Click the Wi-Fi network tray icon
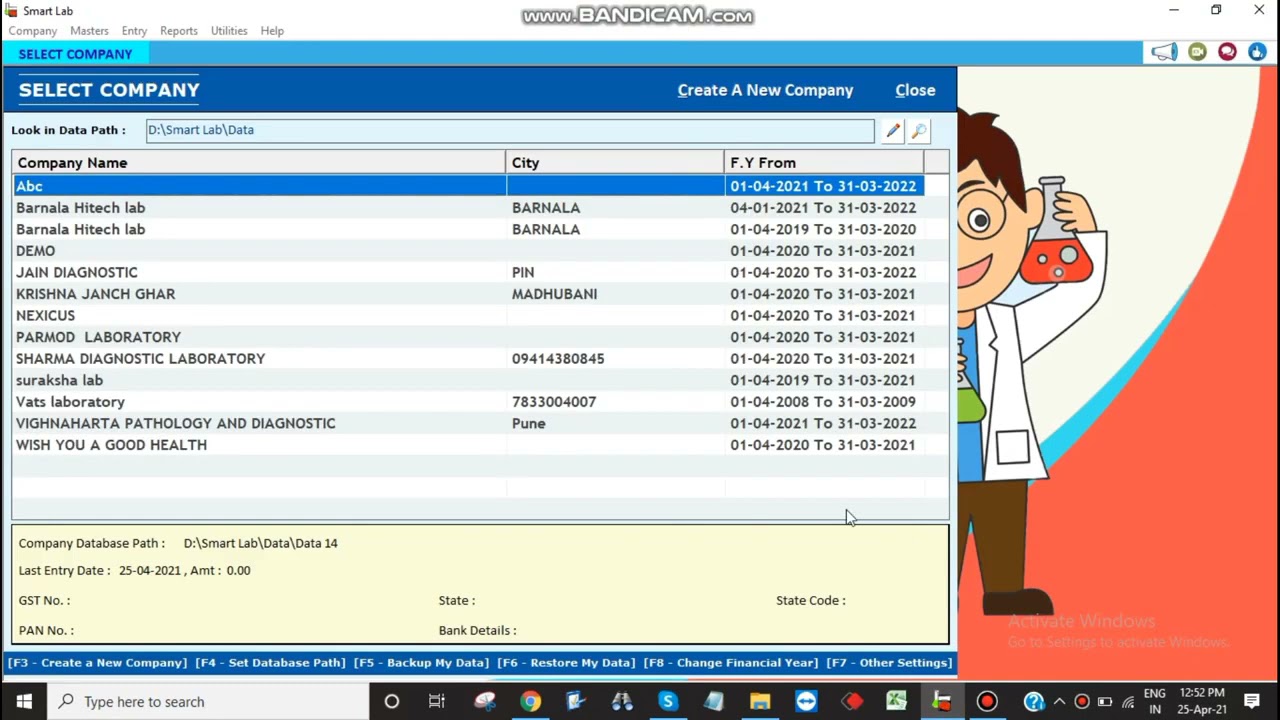 pos(1128,701)
